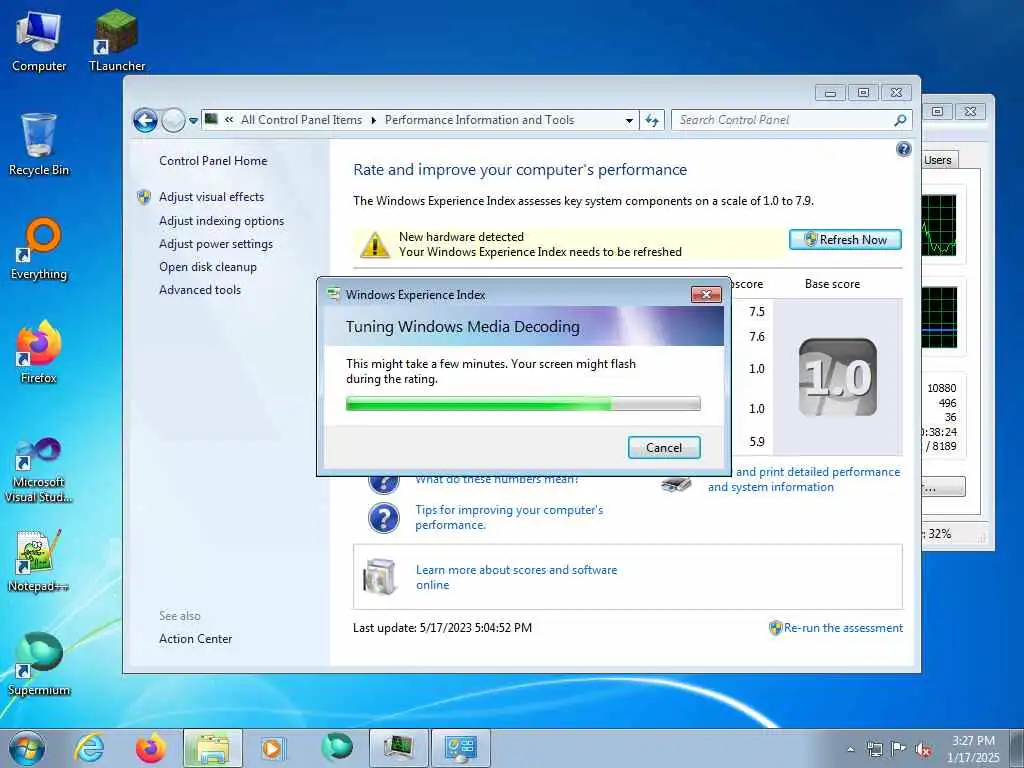This screenshot has width=1024, height=768.
Task: Click the New hardware detected warning icon
Action: pyautogui.click(x=375, y=244)
